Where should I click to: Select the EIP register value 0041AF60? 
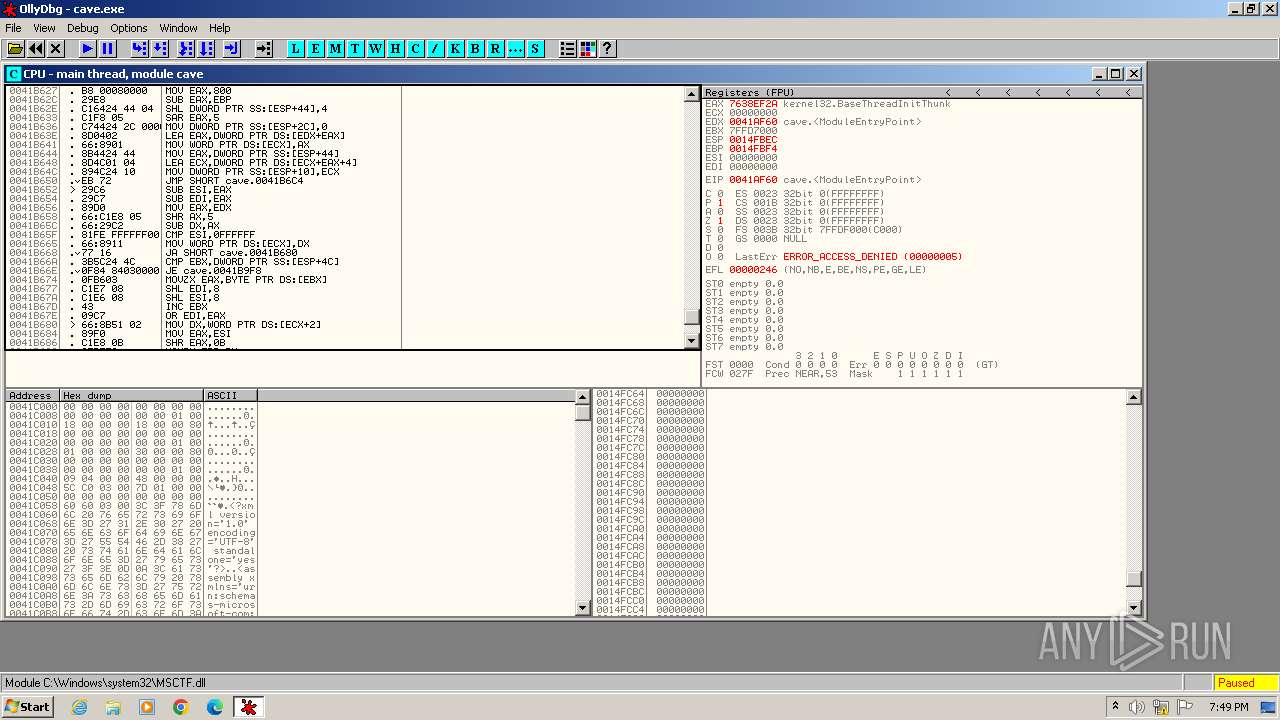pos(753,180)
